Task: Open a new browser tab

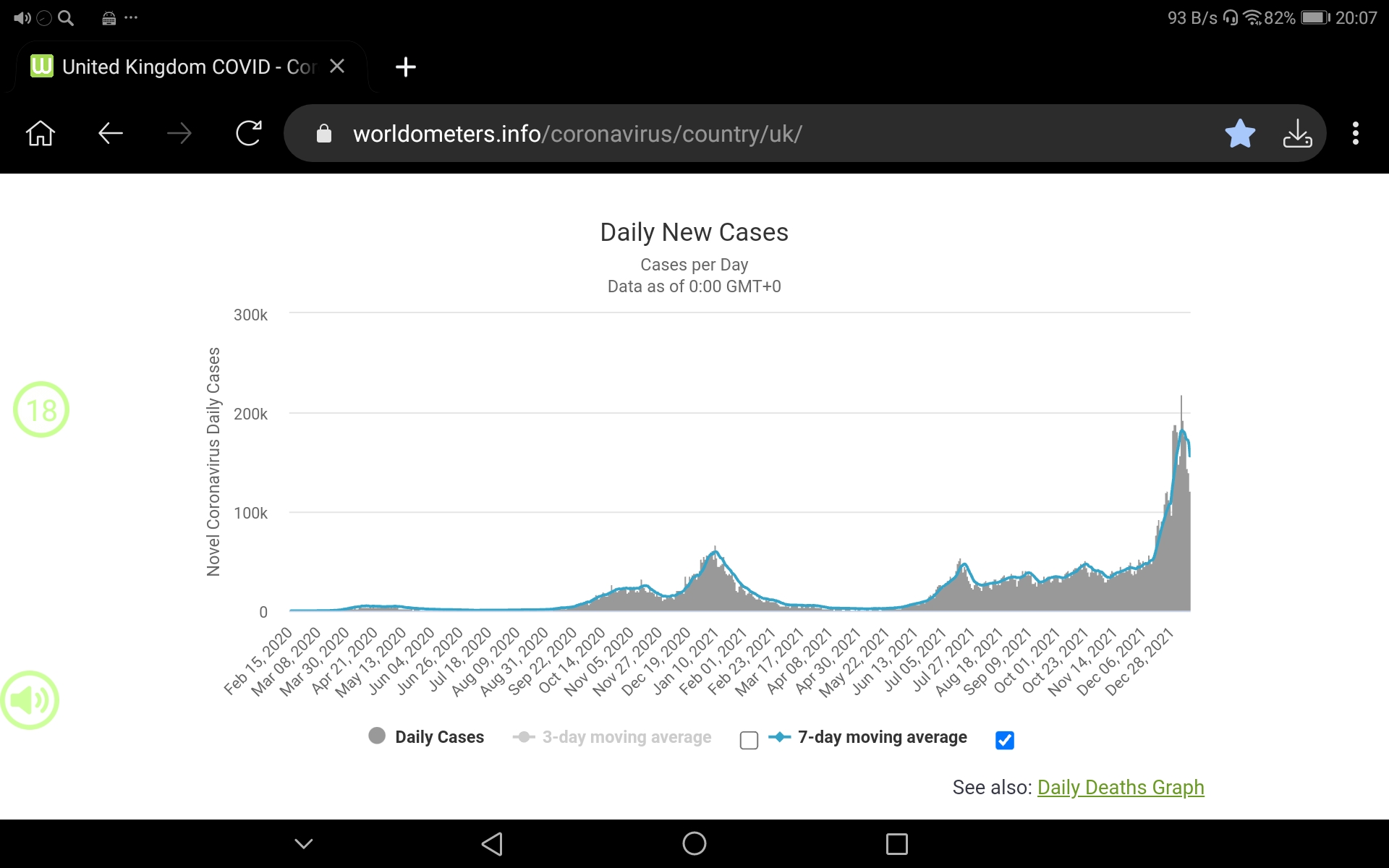Action: pyautogui.click(x=405, y=67)
